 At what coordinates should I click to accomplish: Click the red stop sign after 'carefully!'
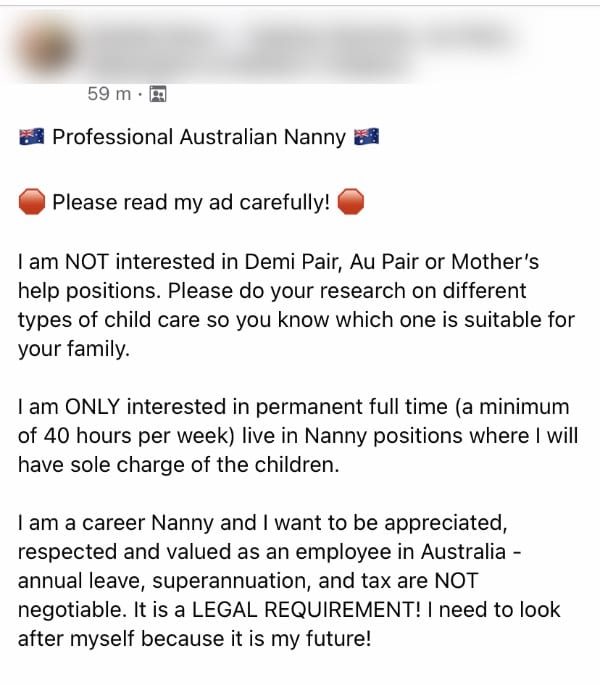351,203
